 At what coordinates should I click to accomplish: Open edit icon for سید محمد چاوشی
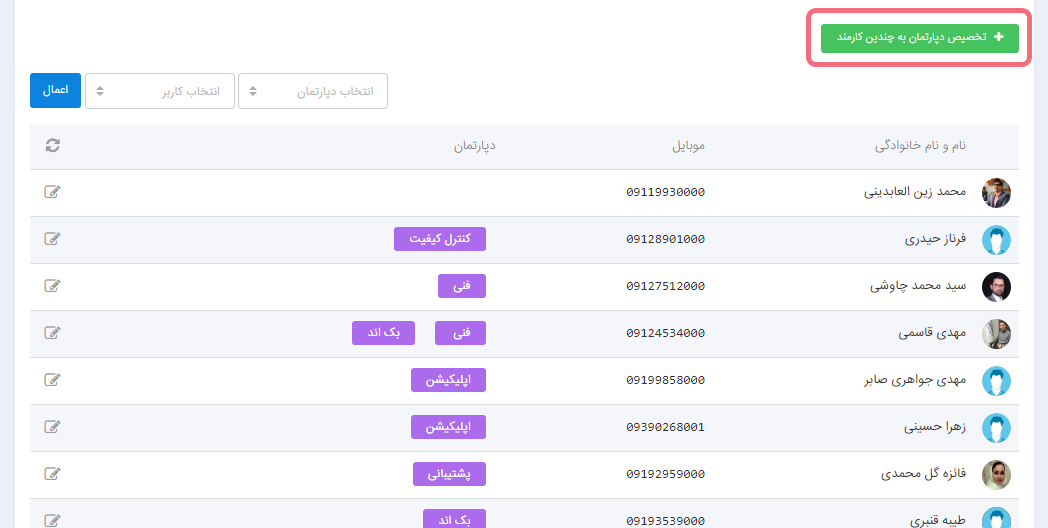pos(53,286)
